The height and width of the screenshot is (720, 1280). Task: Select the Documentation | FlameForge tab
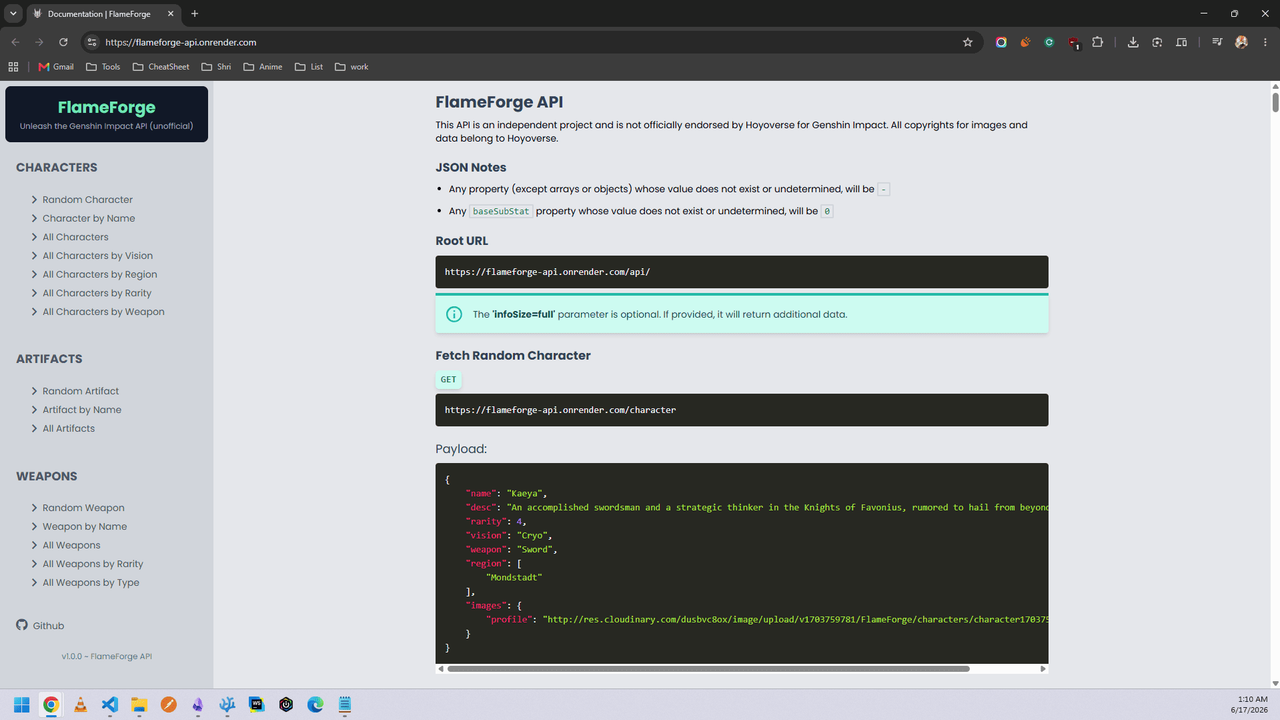pos(102,14)
